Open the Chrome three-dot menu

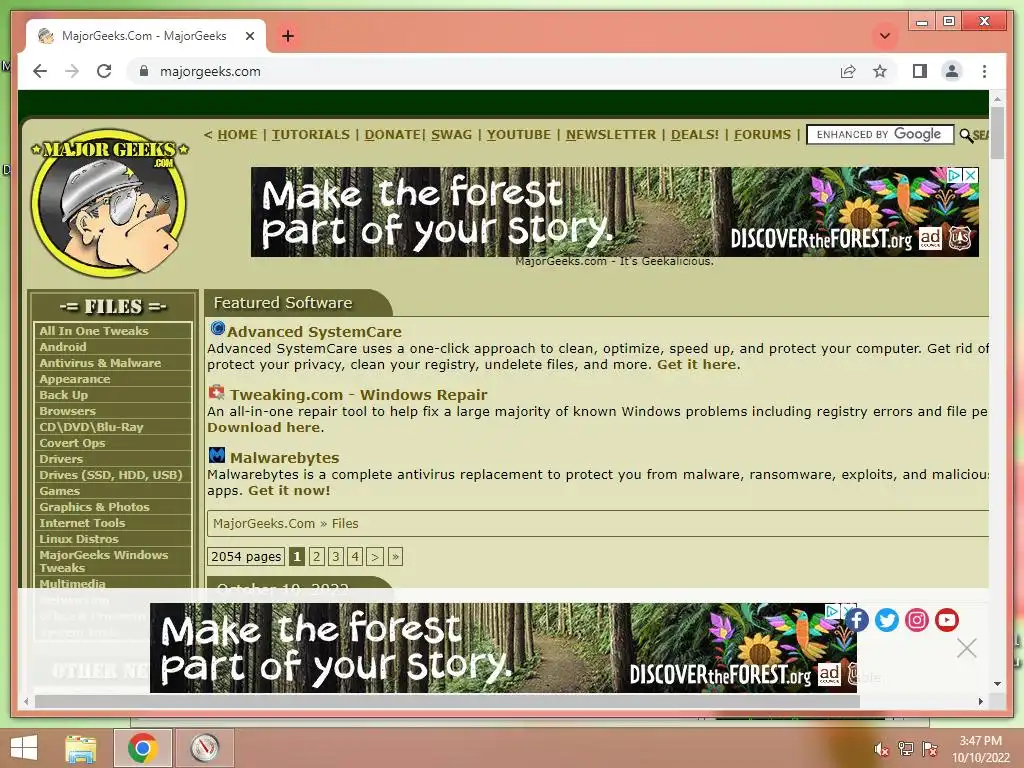point(984,71)
